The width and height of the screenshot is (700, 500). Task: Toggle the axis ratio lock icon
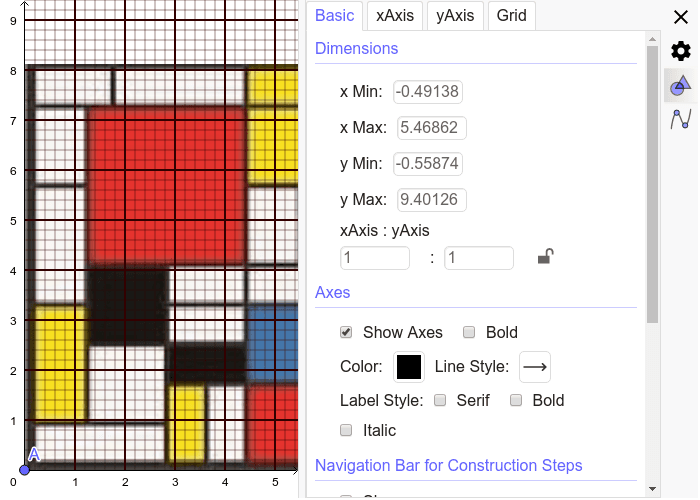pyautogui.click(x=545, y=257)
